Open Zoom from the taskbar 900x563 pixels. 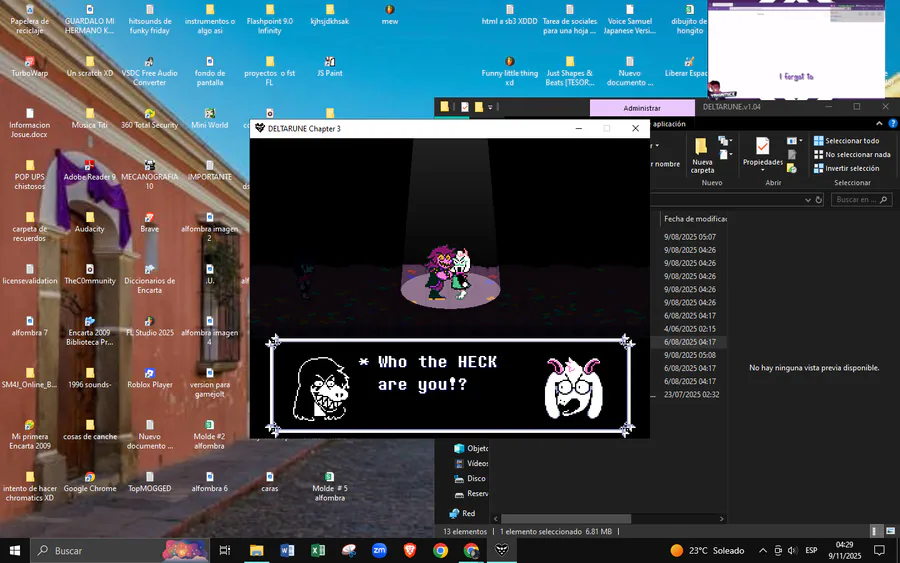tap(379, 550)
